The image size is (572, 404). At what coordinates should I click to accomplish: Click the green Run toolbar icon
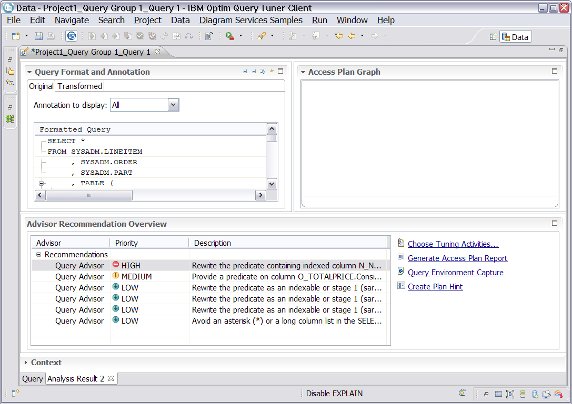point(230,36)
